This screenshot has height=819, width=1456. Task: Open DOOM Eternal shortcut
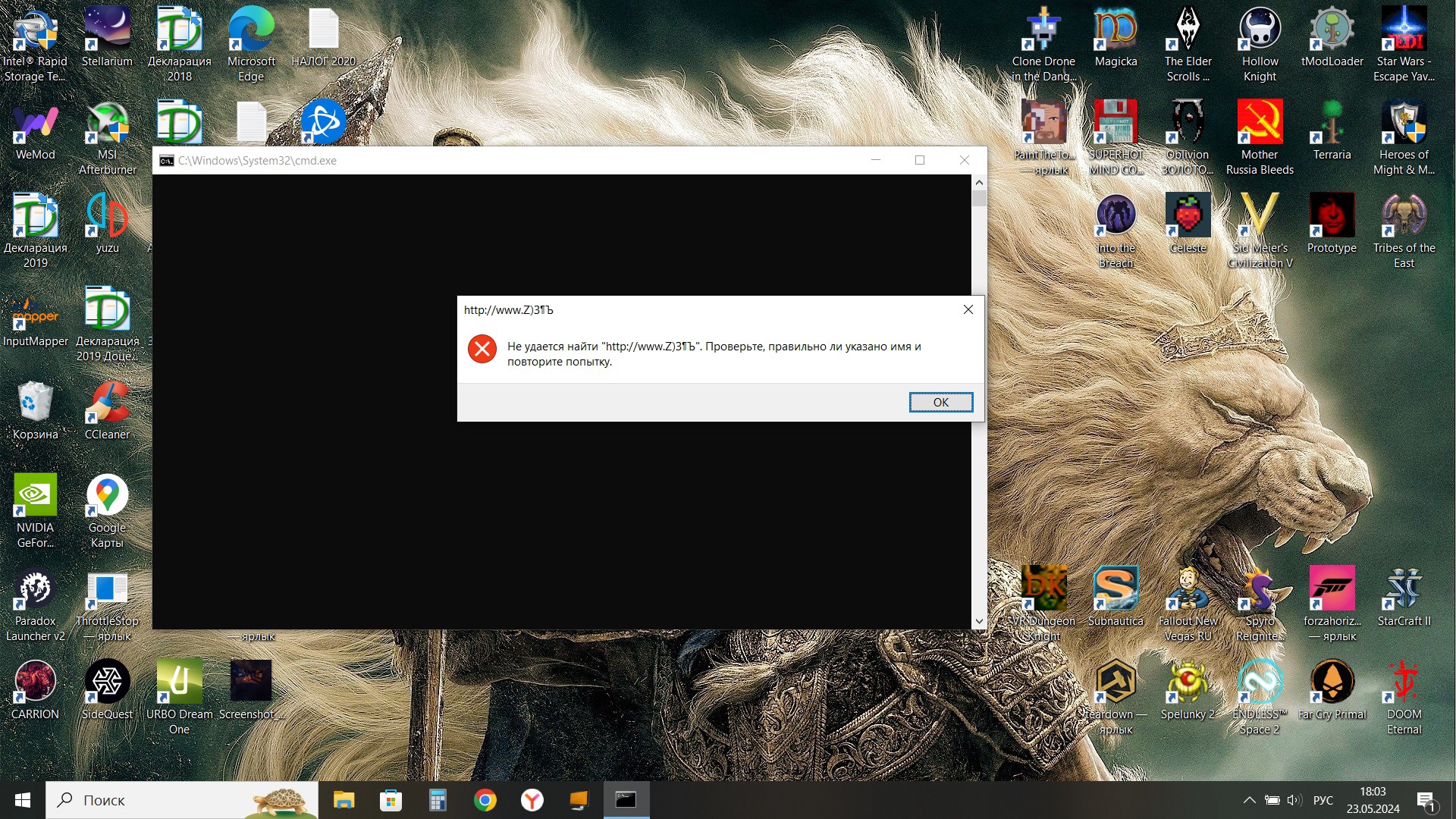1404,698
